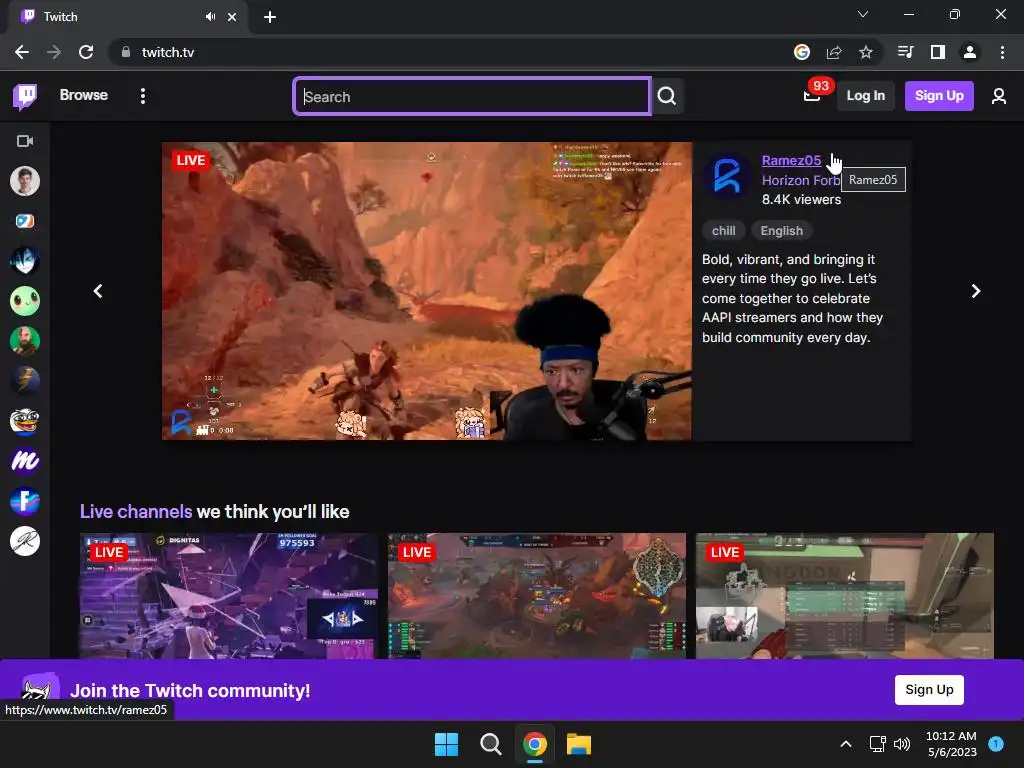Open the tab search dropdown chevron
This screenshot has height=768, width=1024.
coord(863,14)
